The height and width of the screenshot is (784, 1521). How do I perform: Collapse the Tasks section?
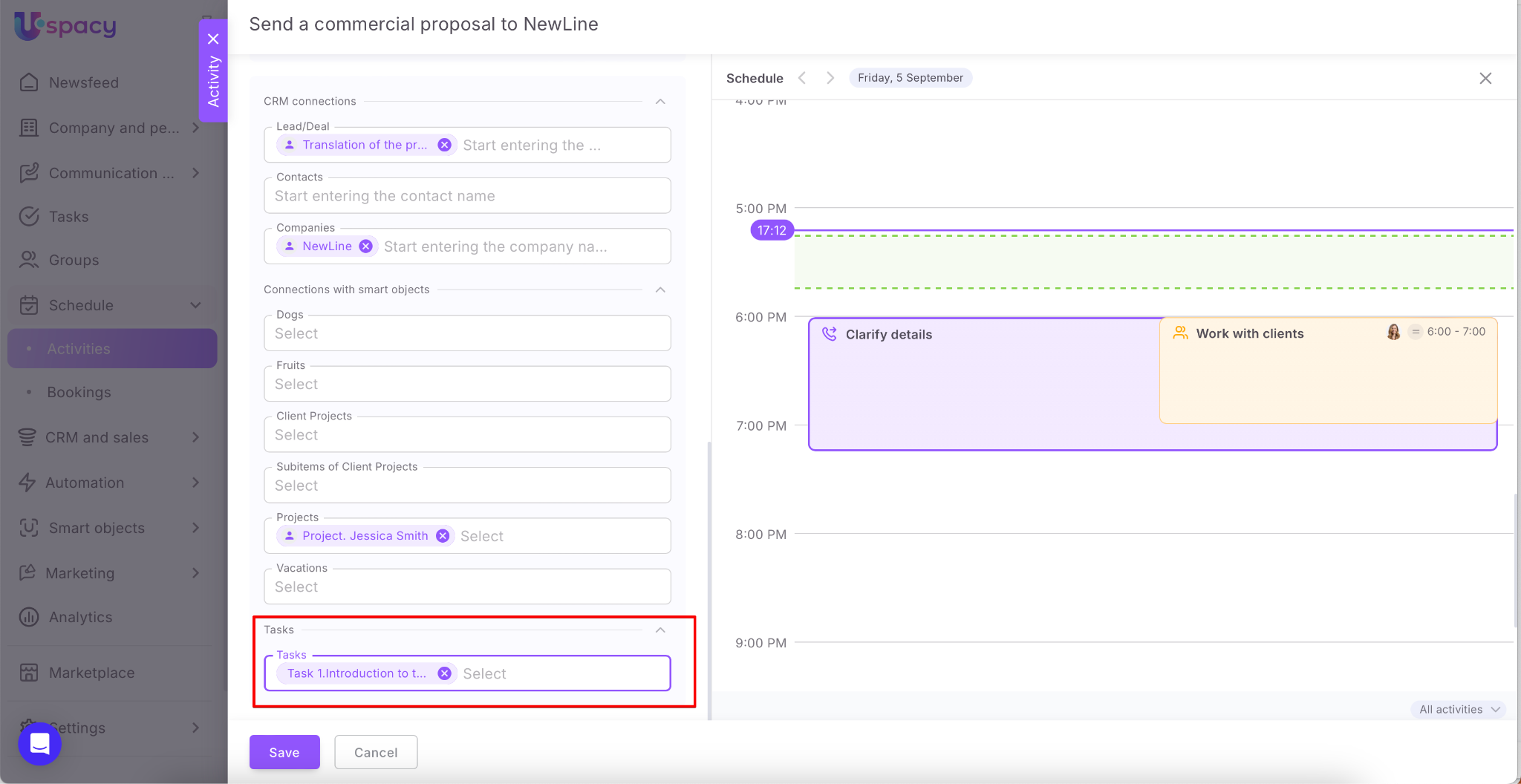660,630
